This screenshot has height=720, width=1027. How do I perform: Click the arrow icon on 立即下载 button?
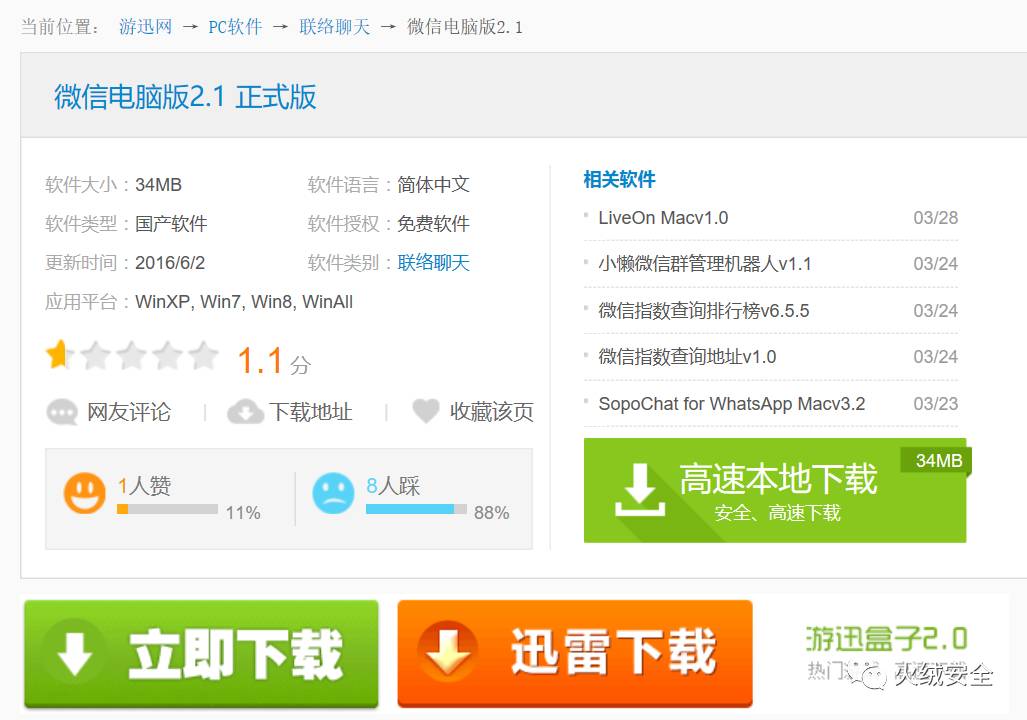[x=76, y=654]
